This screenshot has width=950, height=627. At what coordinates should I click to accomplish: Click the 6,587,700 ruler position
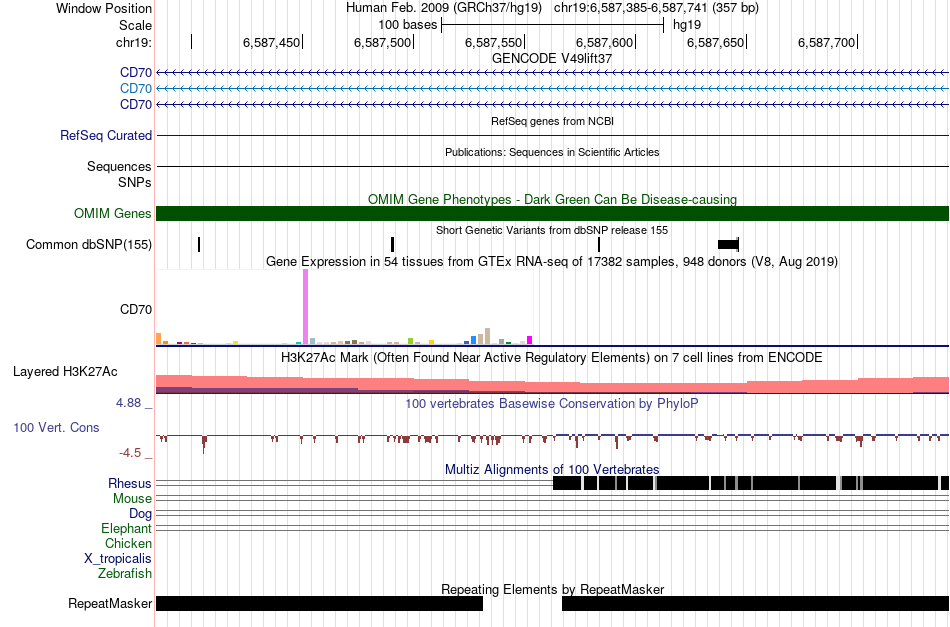pos(826,42)
